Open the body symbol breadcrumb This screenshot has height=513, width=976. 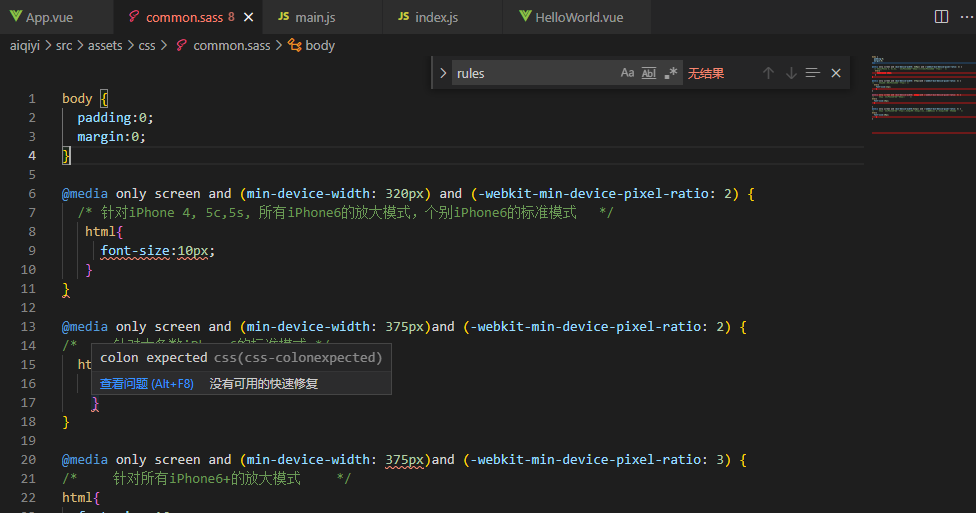(311, 45)
